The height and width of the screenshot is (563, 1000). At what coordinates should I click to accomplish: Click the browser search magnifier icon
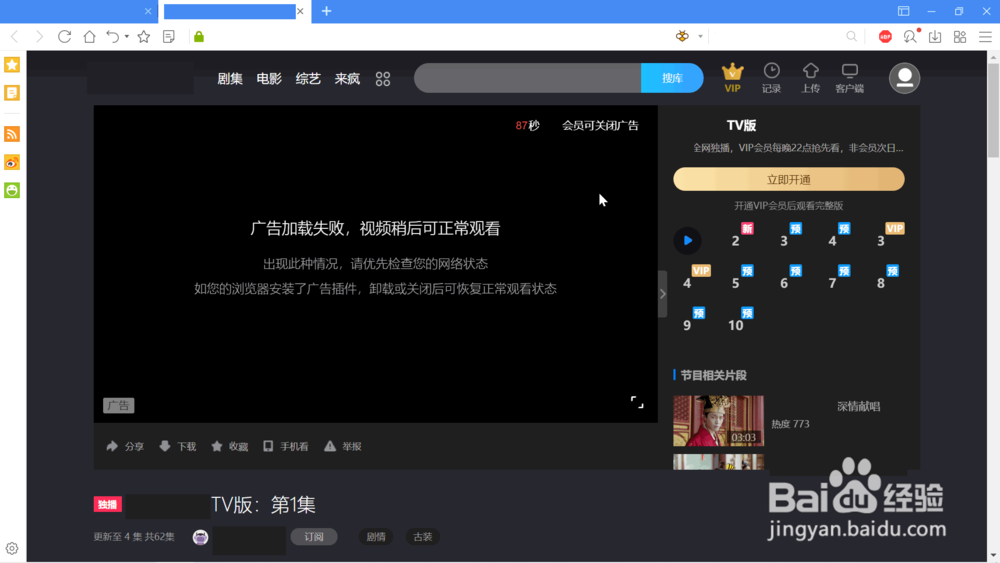pos(851,37)
